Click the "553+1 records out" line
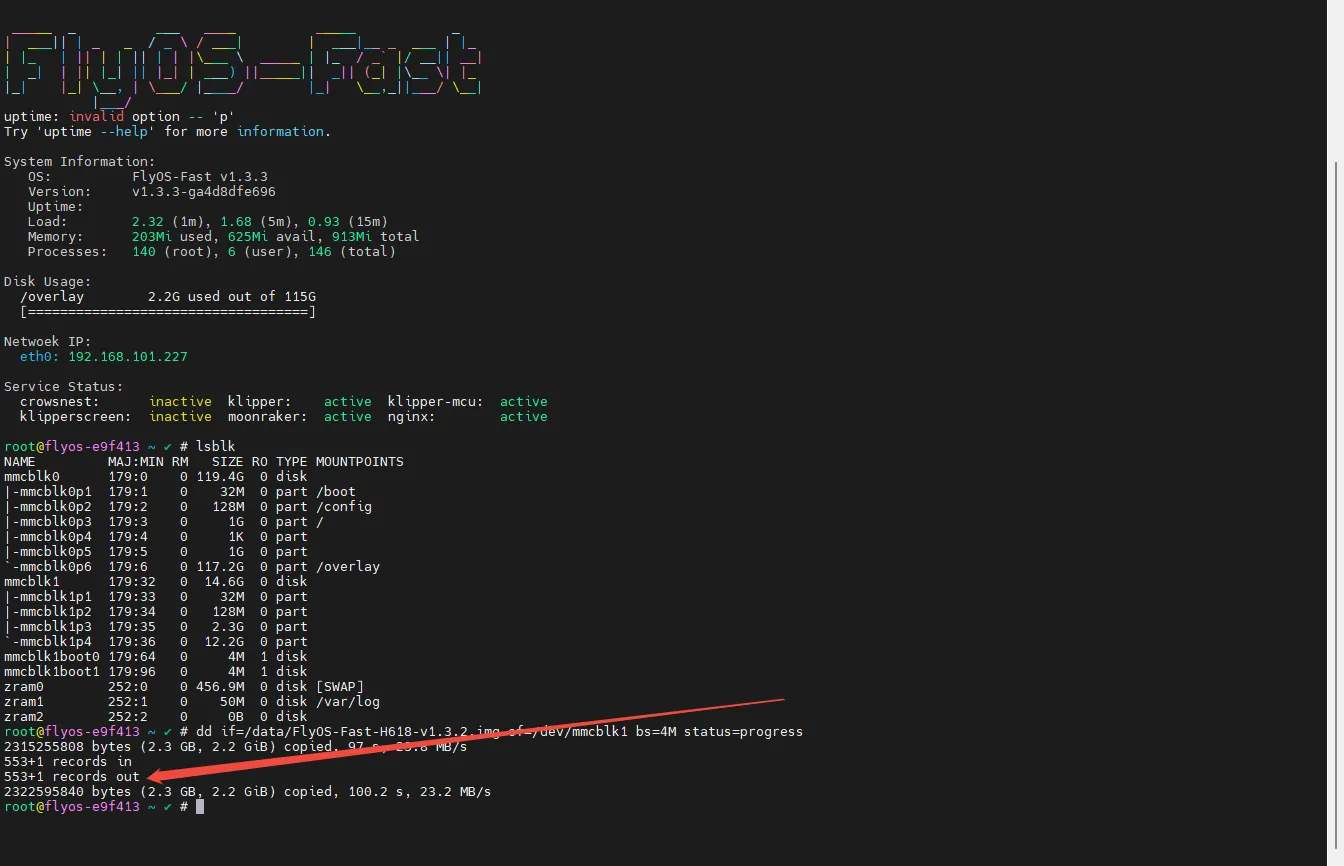 pyautogui.click(x=72, y=777)
